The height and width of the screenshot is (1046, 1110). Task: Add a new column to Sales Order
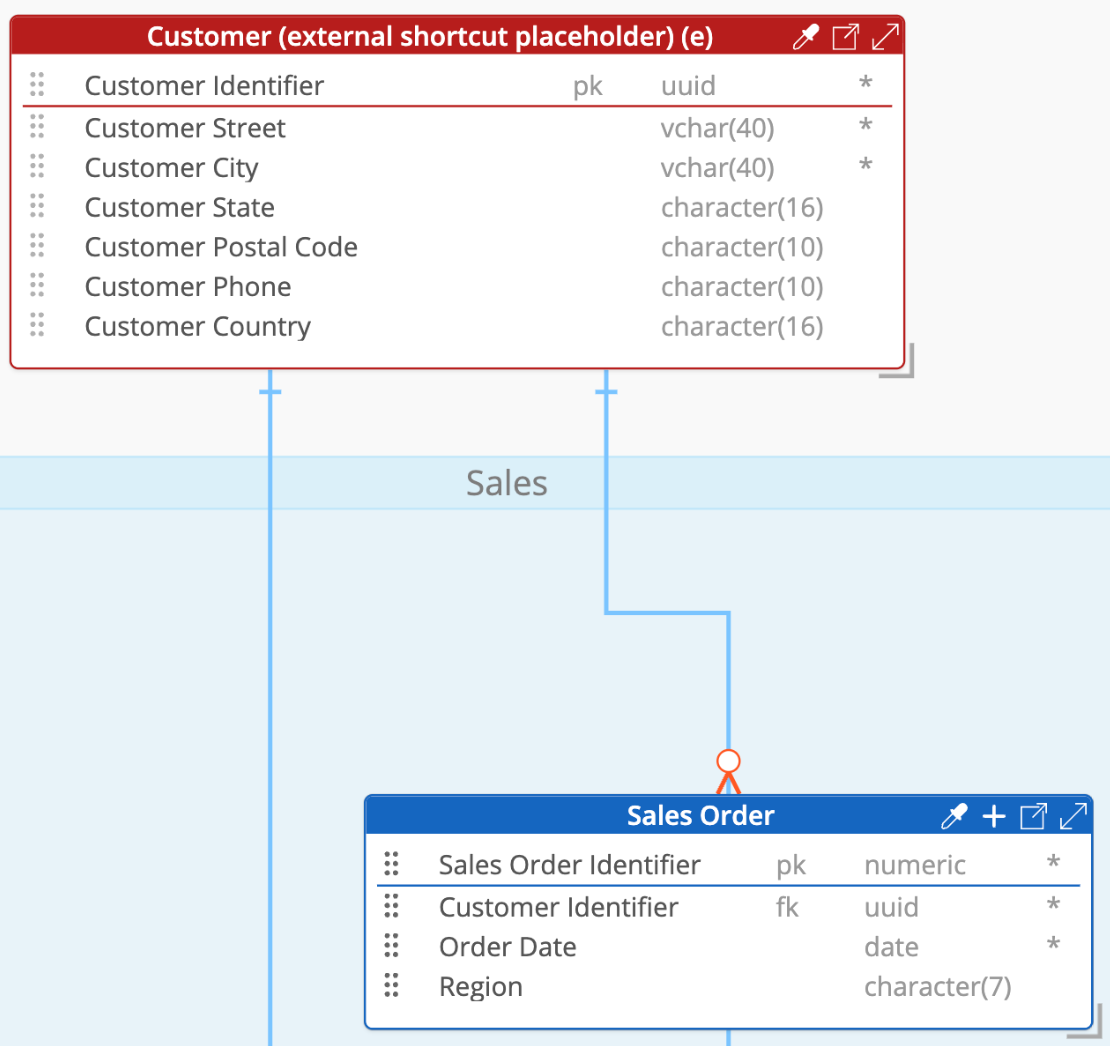point(993,816)
